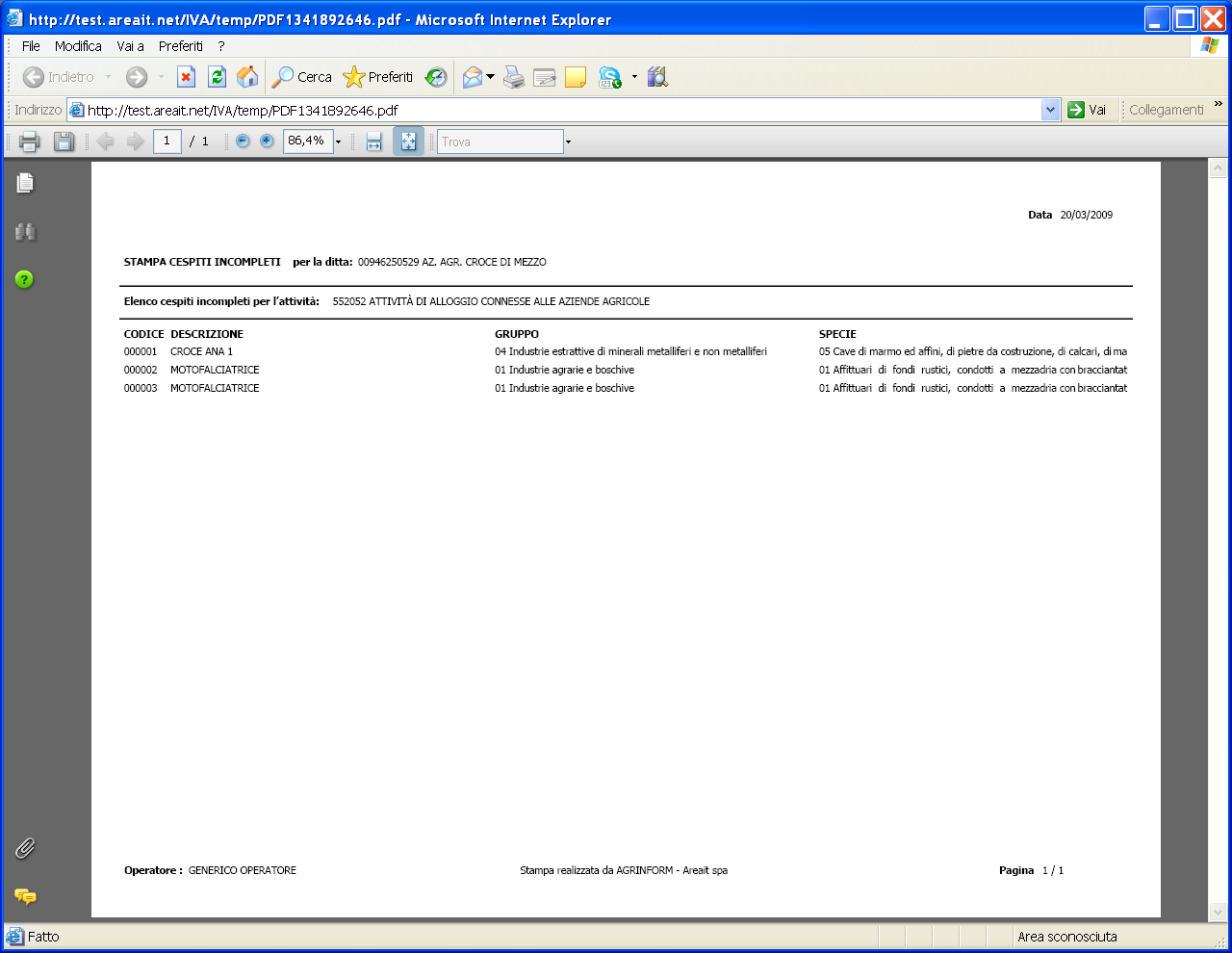Click the PDF page number field
This screenshot has width=1232, height=953.
[167, 142]
